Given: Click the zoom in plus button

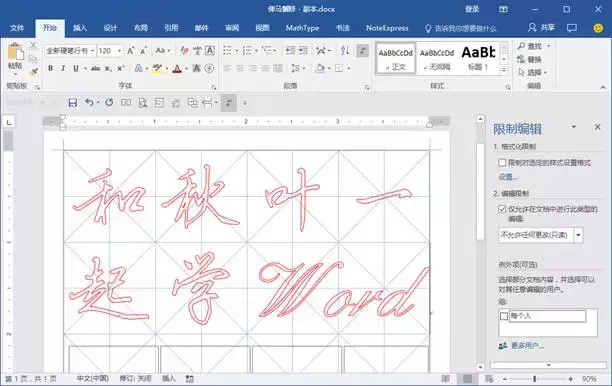Looking at the screenshot, I should [571, 379].
